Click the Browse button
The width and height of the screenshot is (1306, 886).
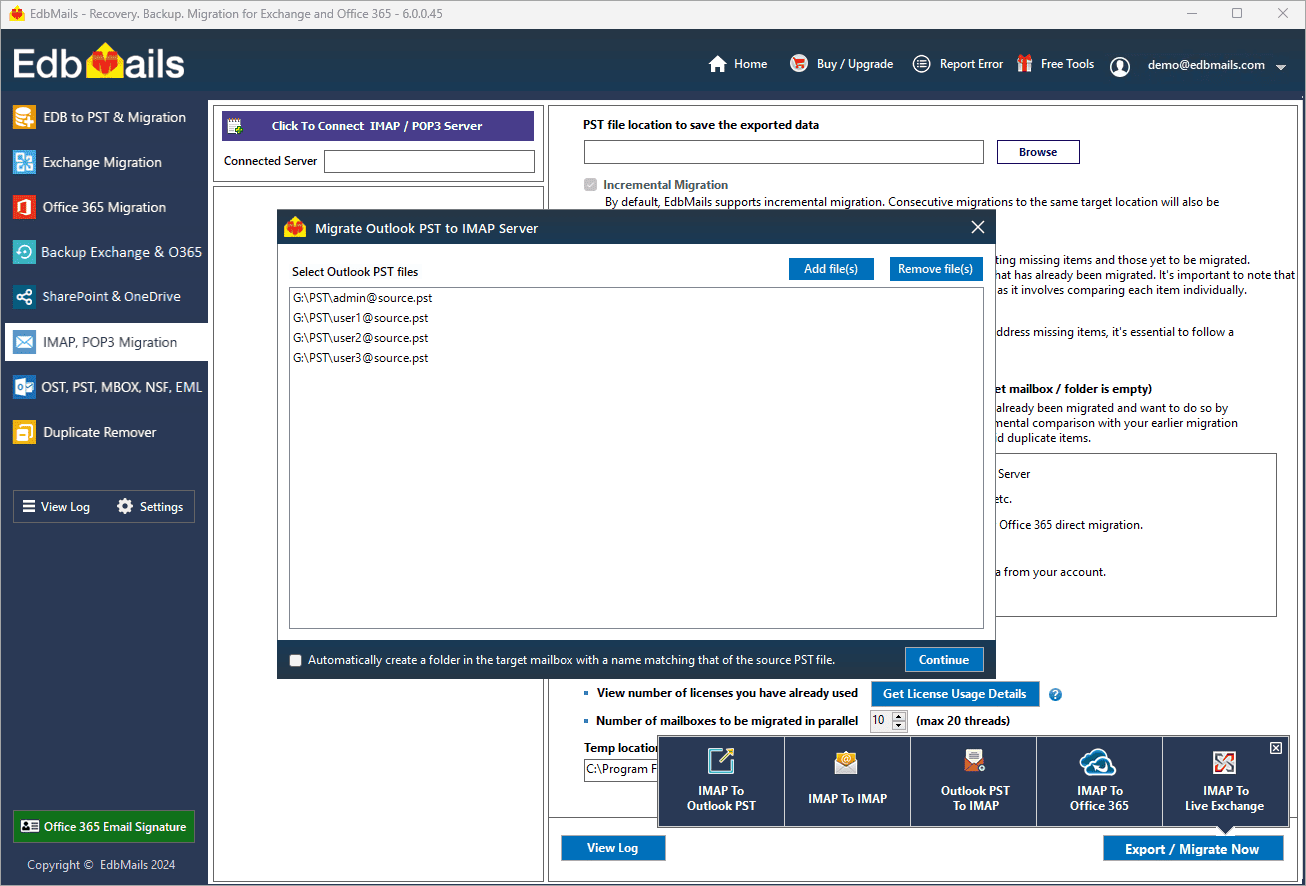pos(1038,152)
